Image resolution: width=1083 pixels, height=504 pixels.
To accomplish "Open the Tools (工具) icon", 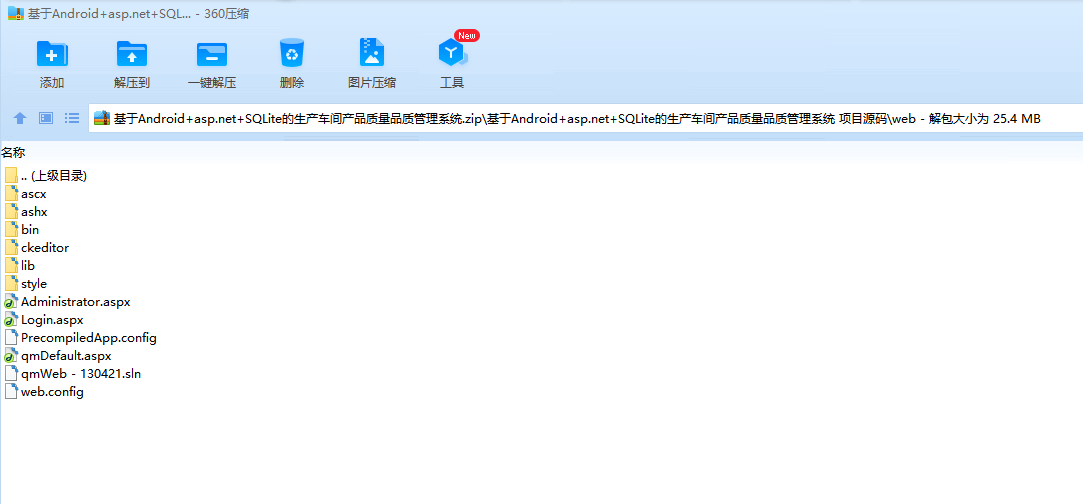I will (452, 53).
